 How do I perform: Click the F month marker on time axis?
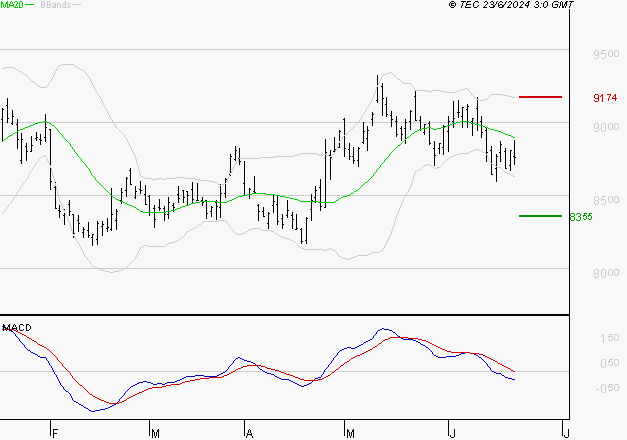click(x=55, y=434)
